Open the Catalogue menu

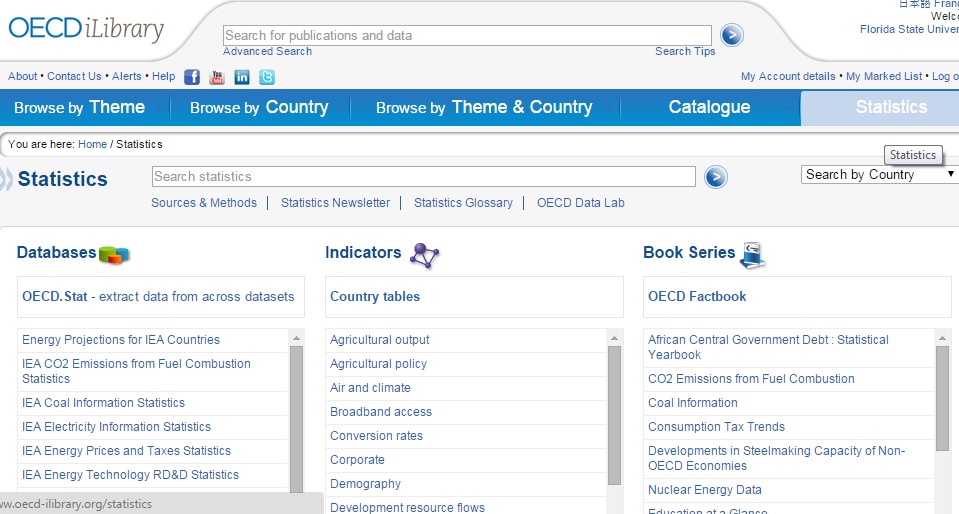(x=709, y=107)
